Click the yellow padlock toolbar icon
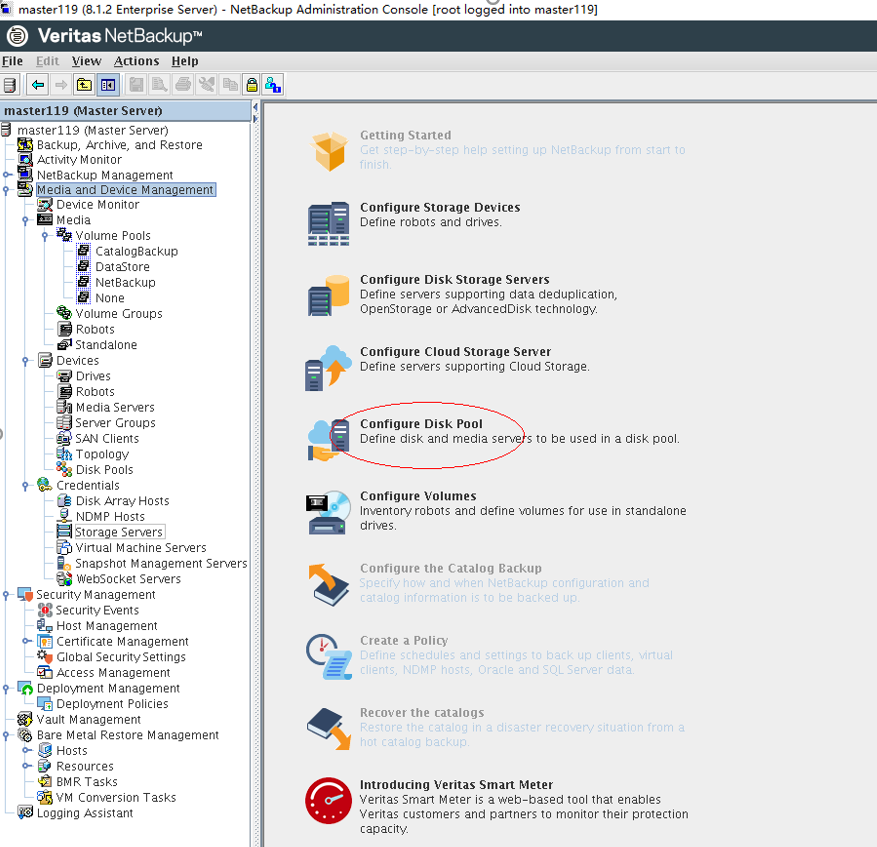 [x=251, y=85]
